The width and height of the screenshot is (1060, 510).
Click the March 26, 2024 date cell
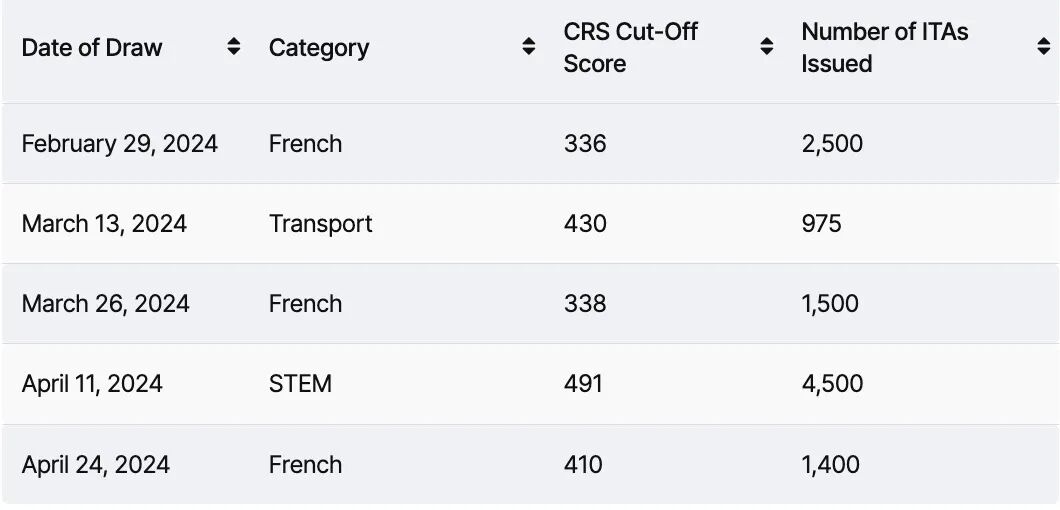pos(105,304)
